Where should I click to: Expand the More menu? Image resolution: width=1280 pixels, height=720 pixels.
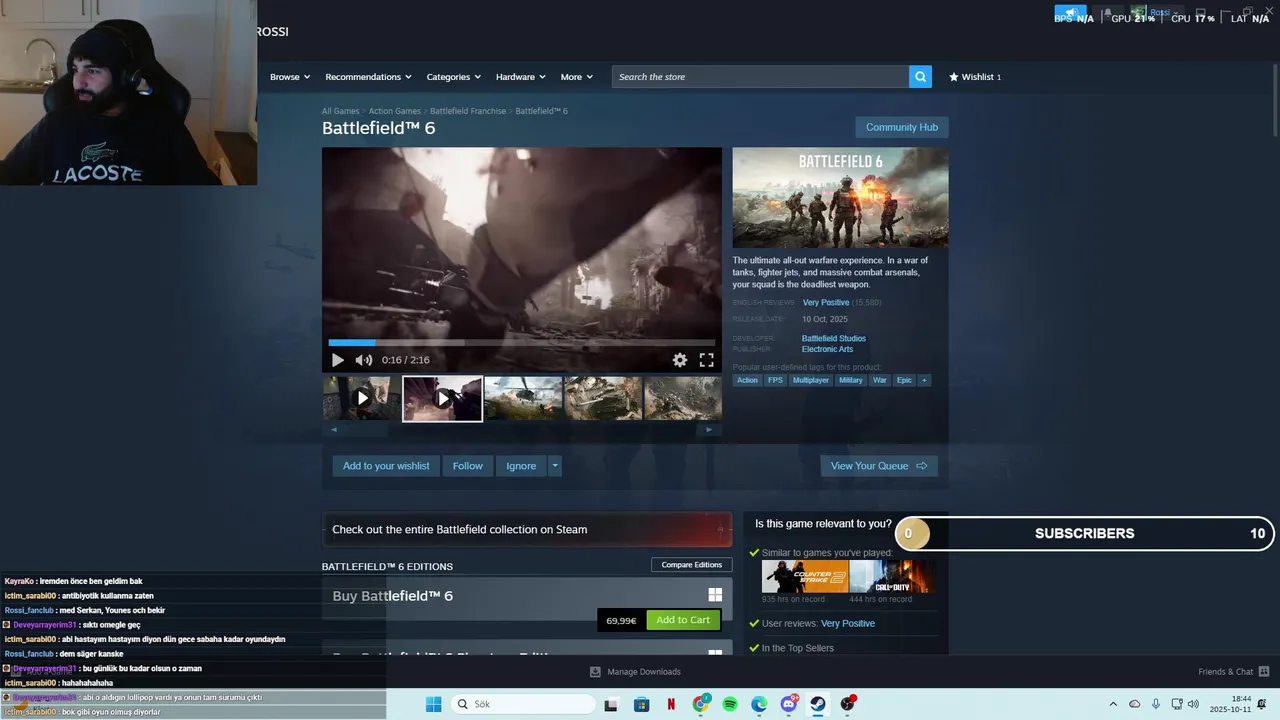(577, 77)
